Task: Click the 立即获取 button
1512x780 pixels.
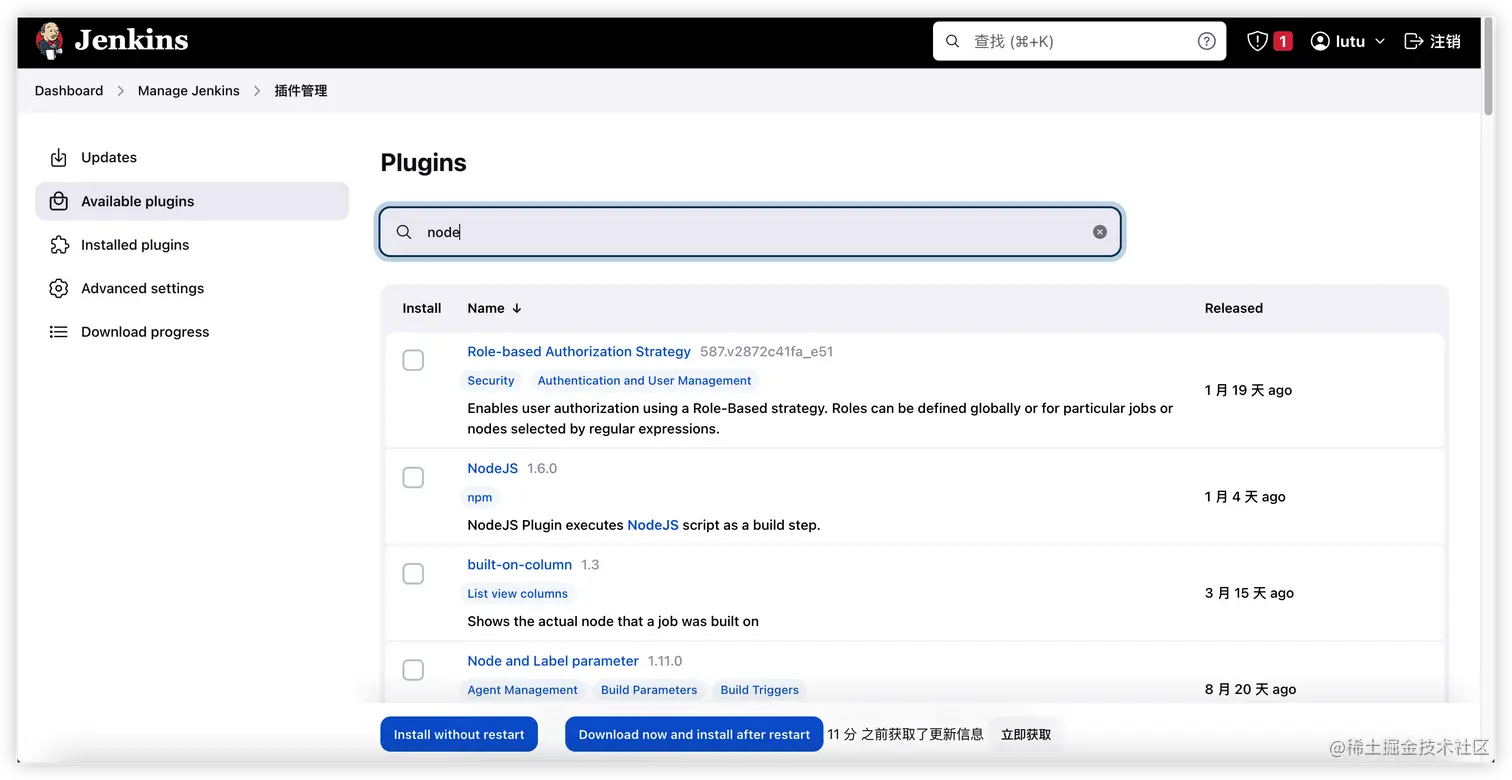Action: 1026,734
